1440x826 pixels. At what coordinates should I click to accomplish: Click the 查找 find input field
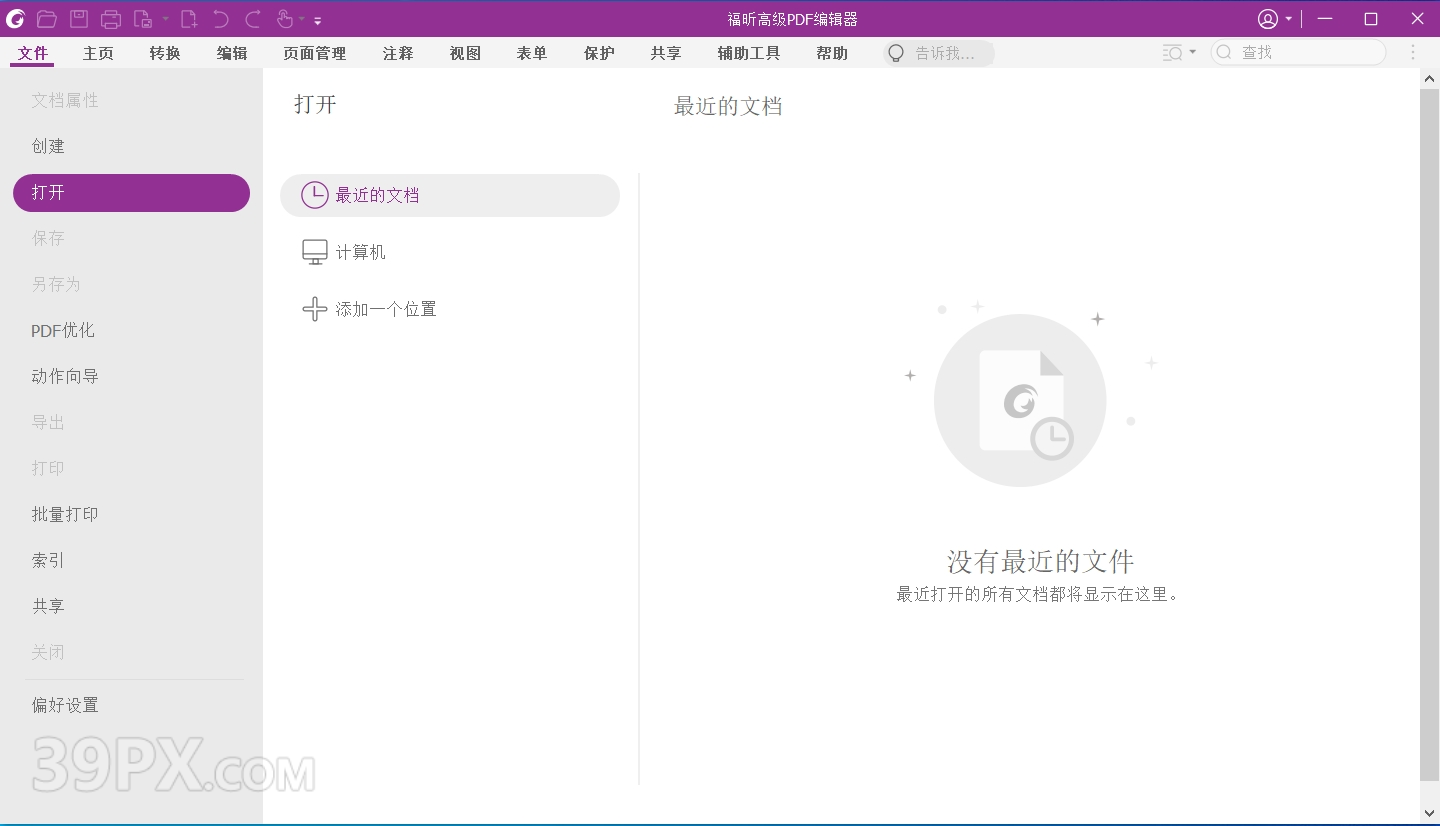pos(1298,53)
